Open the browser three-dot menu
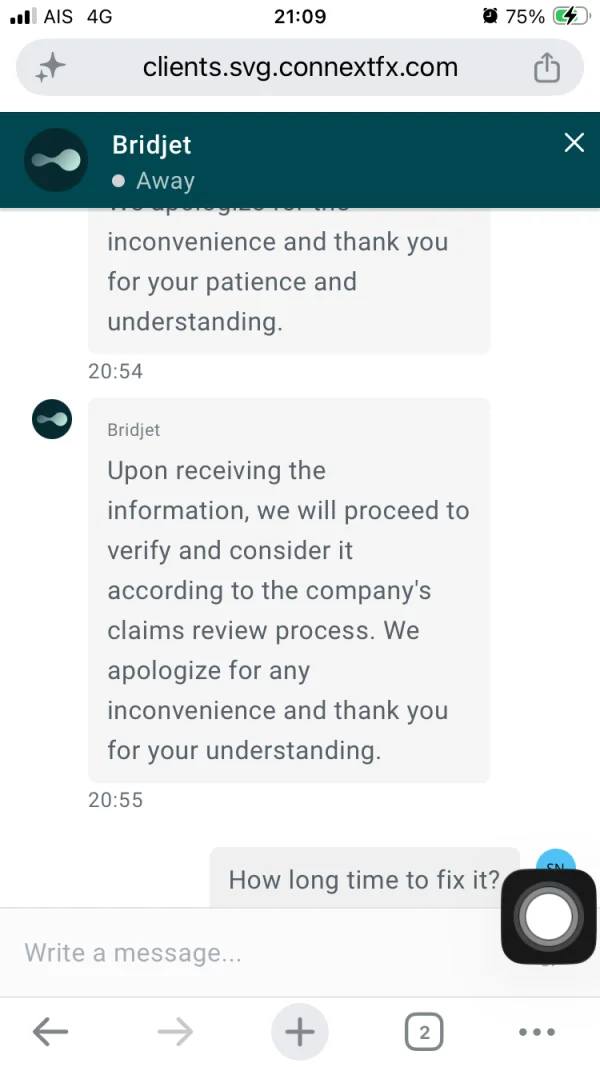The height and width of the screenshot is (1067, 600). [537, 1032]
